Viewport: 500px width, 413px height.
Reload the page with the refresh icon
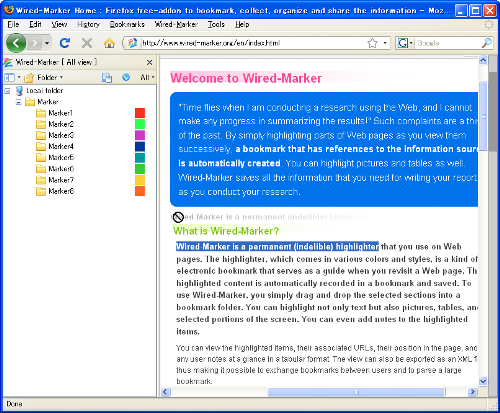(65, 43)
